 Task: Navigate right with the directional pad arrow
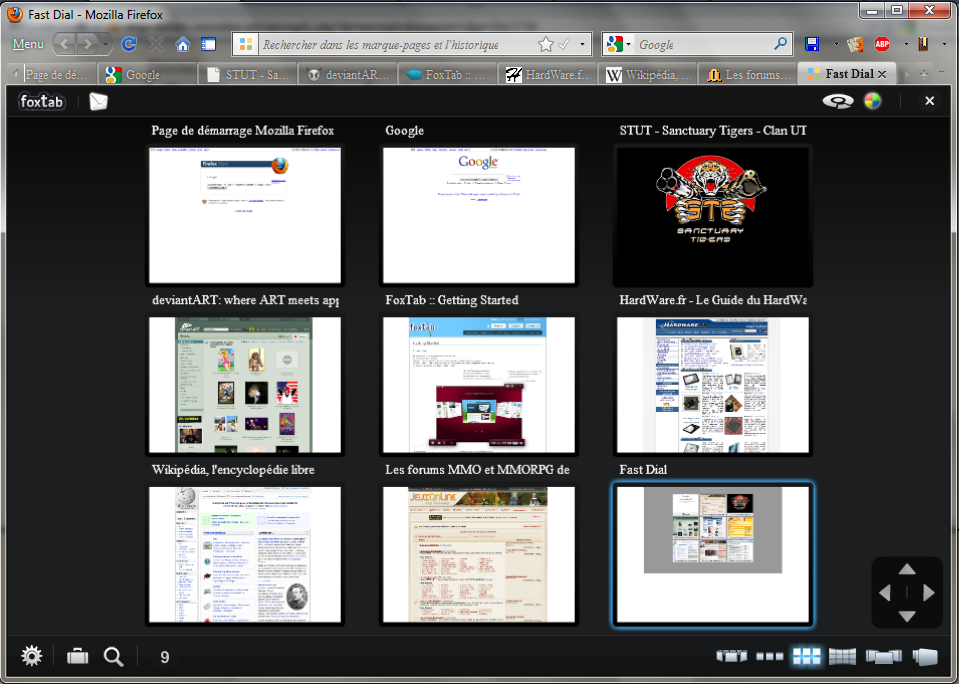929,592
